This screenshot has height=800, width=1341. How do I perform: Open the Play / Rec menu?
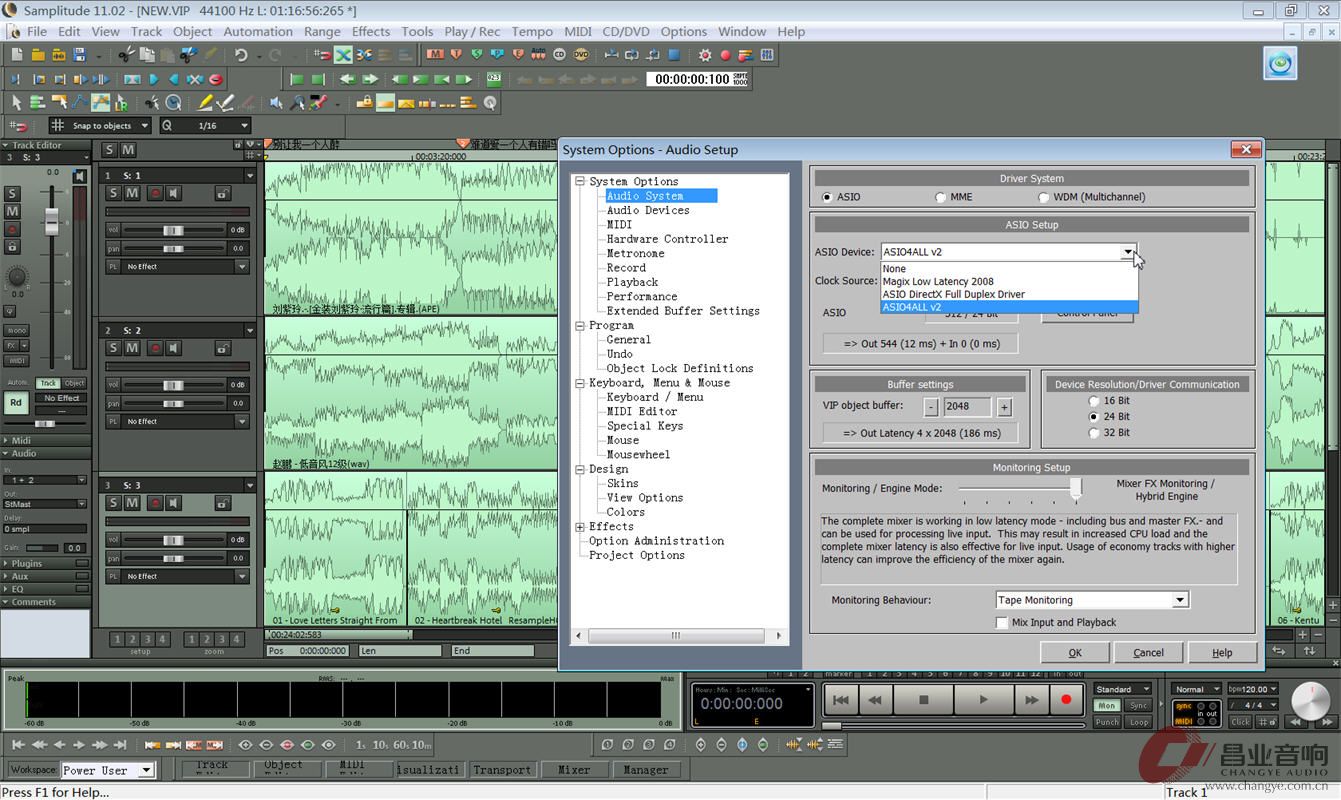click(x=472, y=31)
